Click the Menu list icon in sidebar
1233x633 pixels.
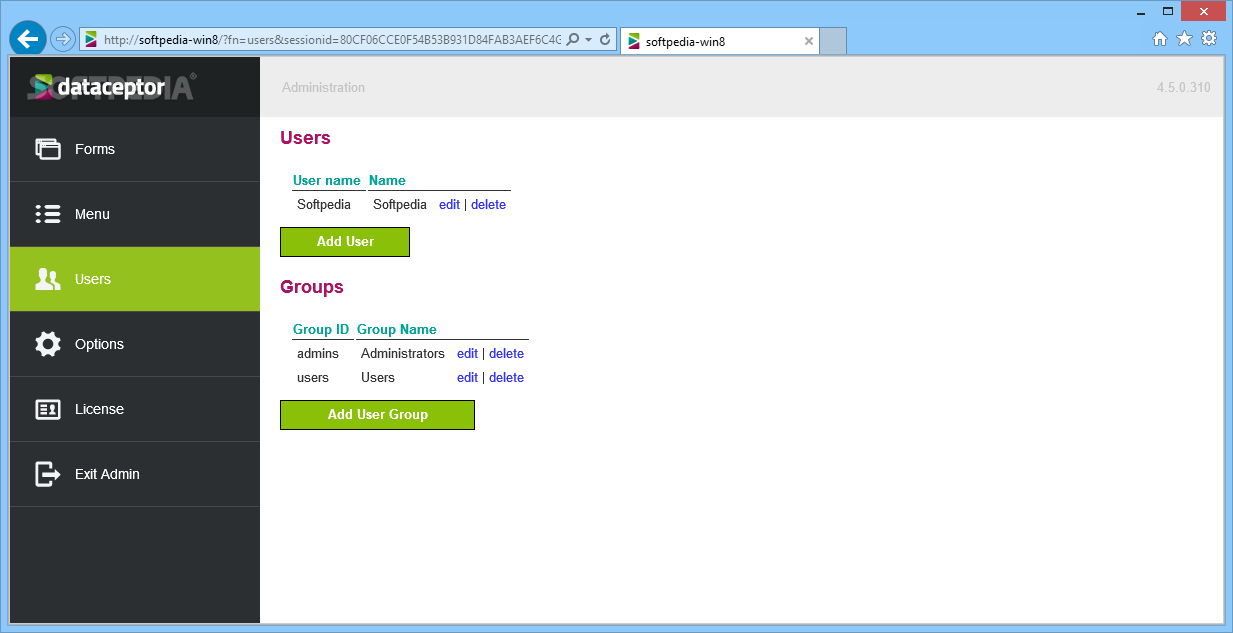(48, 214)
